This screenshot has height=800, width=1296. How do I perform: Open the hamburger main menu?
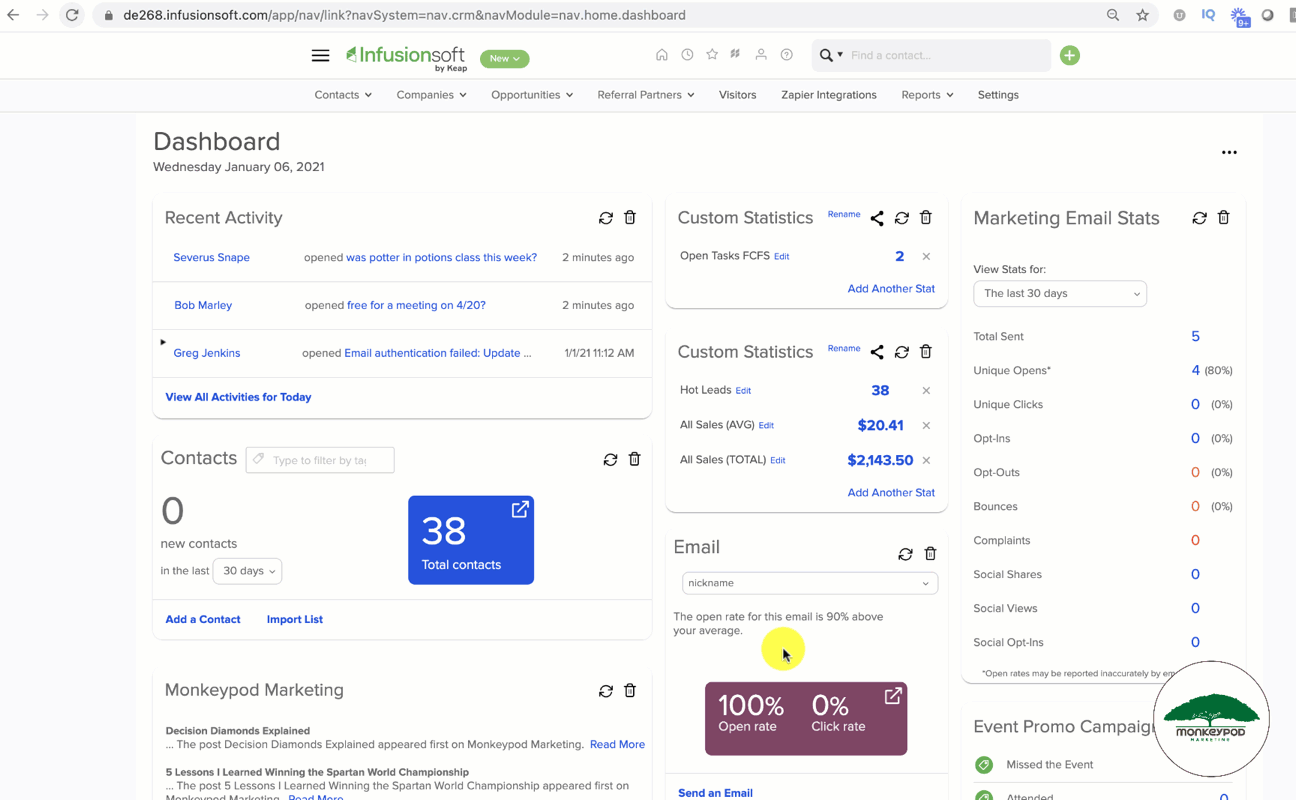320,56
